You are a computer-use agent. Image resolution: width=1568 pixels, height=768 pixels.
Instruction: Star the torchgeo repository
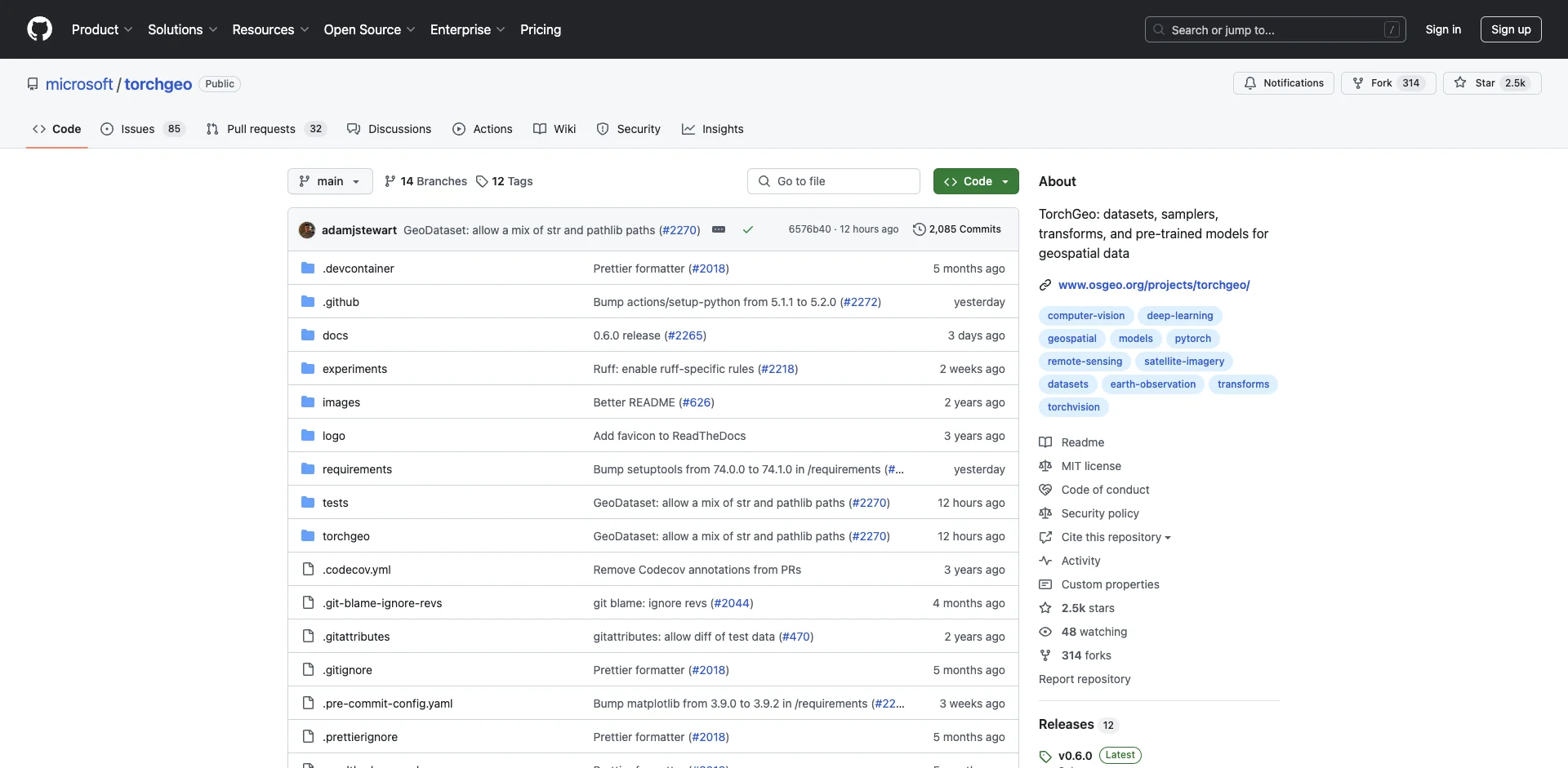click(x=1492, y=83)
